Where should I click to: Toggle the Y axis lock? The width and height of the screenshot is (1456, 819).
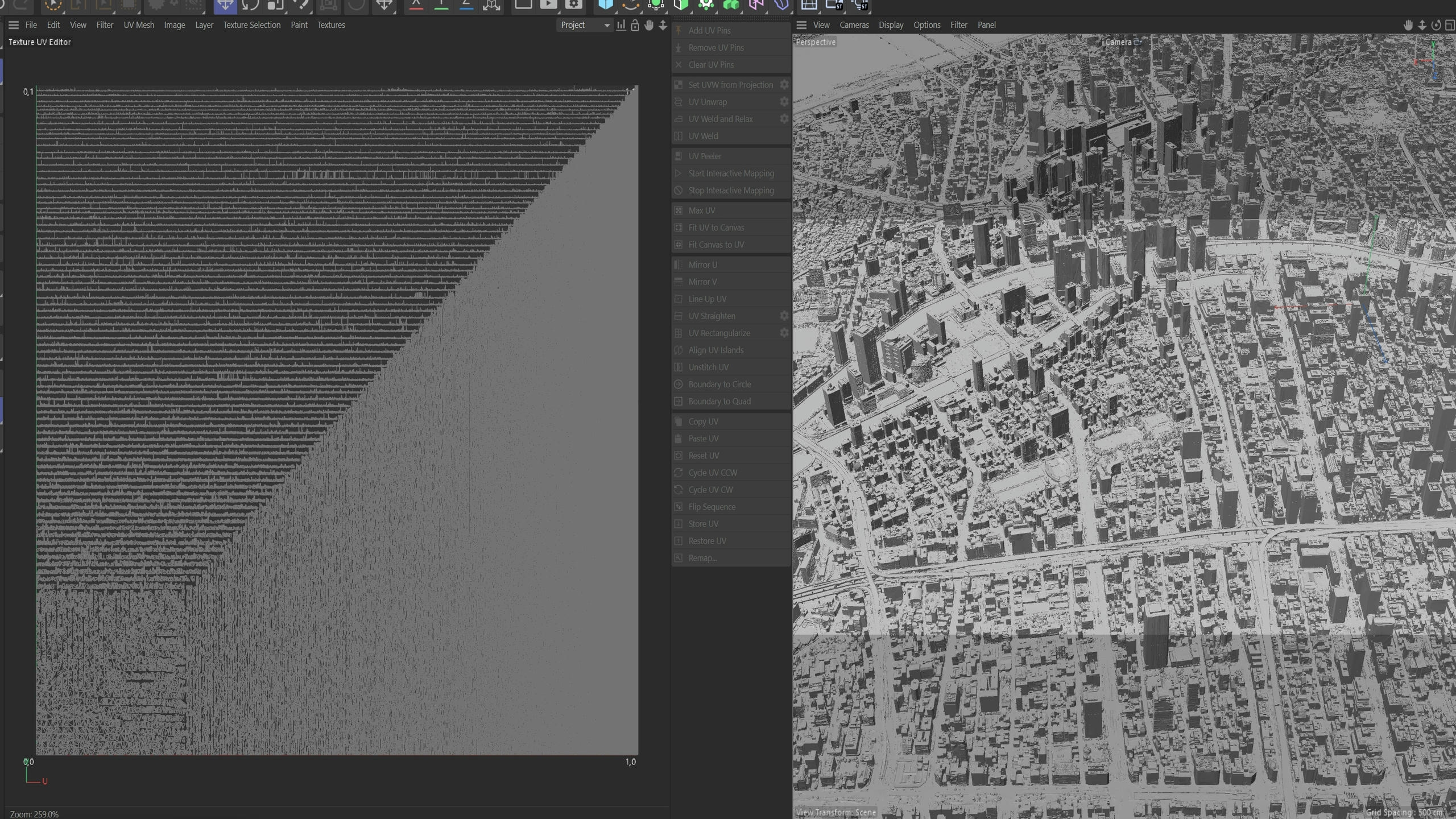[x=441, y=5]
